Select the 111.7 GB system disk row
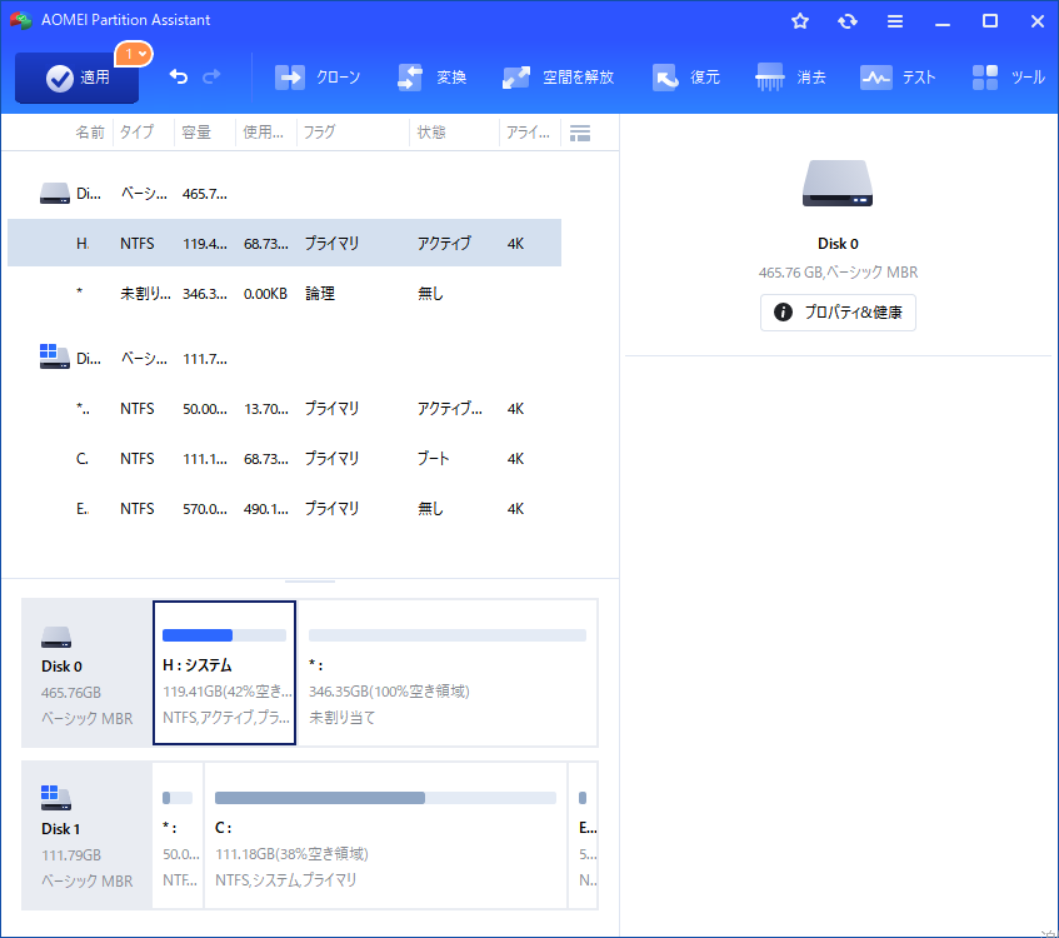This screenshot has width=1059, height=938. tap(284, 359)
